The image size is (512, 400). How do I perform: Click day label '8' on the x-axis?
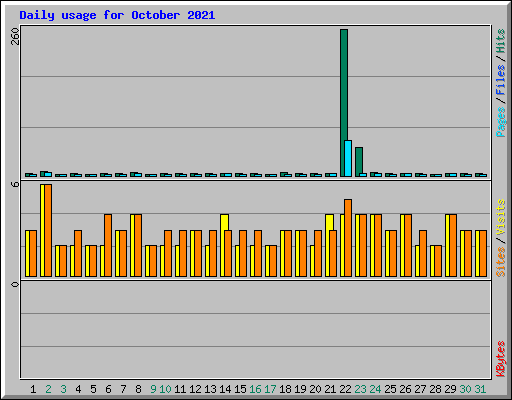coord(138,389)
